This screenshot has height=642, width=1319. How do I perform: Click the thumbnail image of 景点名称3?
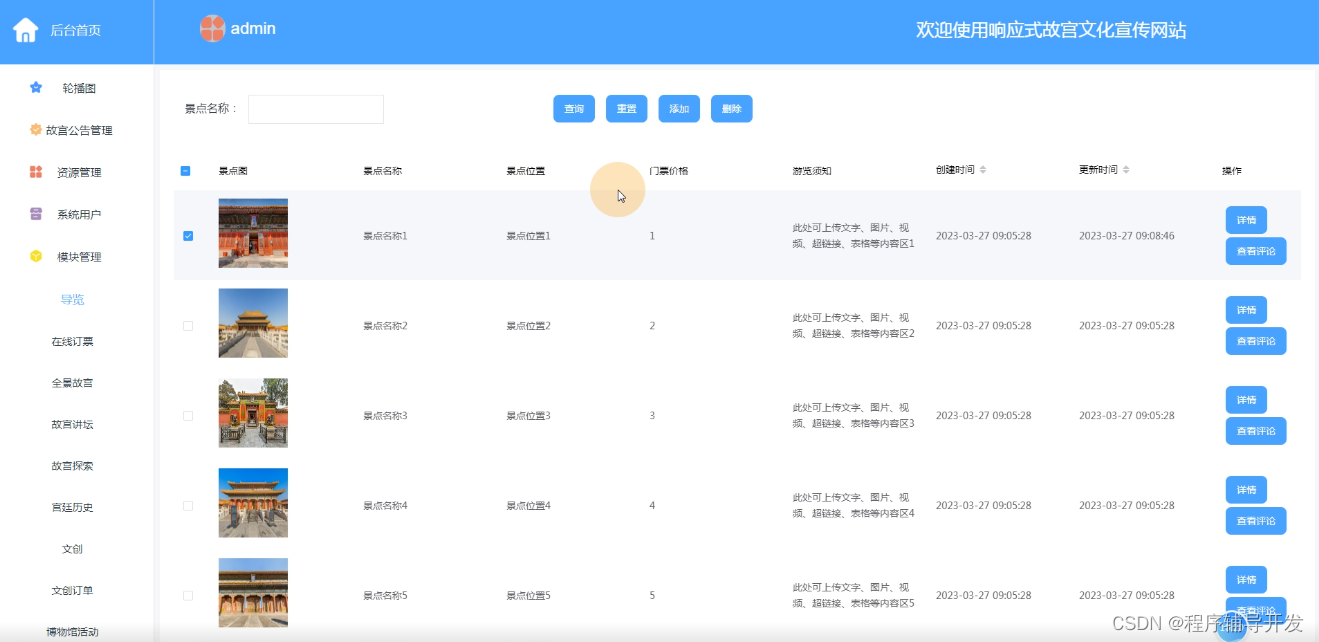click(x=253, y=413)
